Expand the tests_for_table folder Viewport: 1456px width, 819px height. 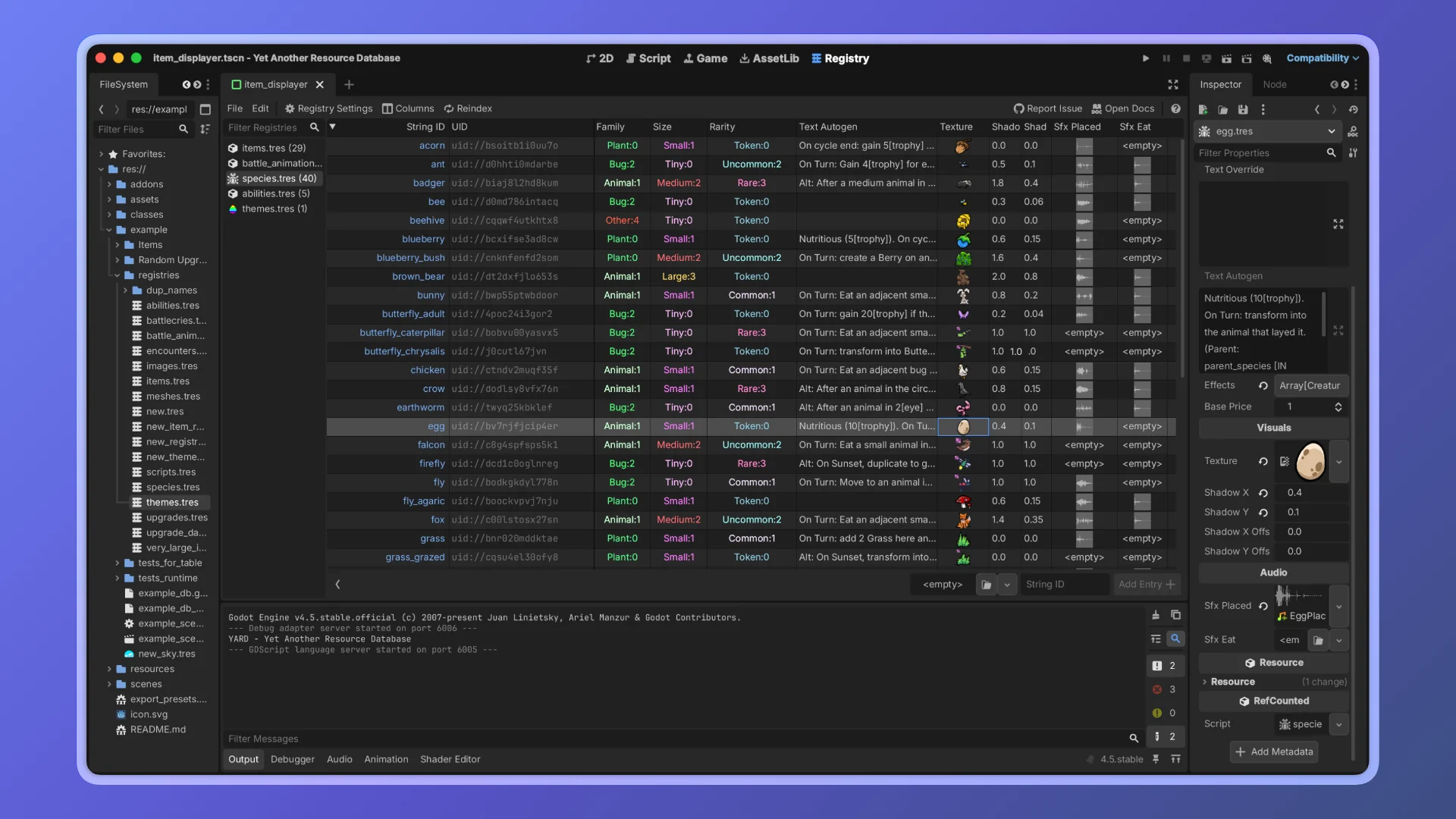118,563
